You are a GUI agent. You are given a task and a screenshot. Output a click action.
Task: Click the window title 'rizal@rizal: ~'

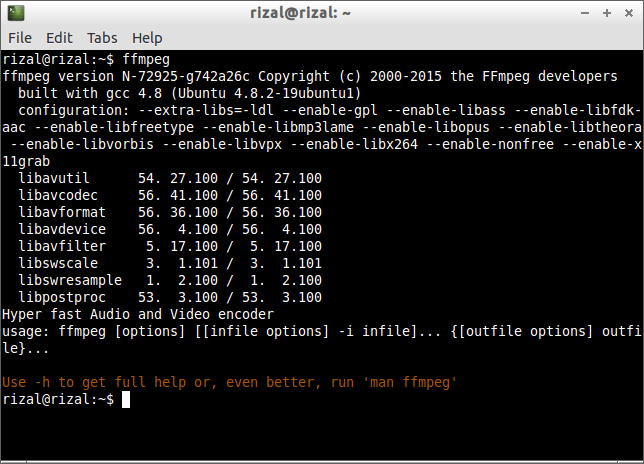(x=300, y=13)
